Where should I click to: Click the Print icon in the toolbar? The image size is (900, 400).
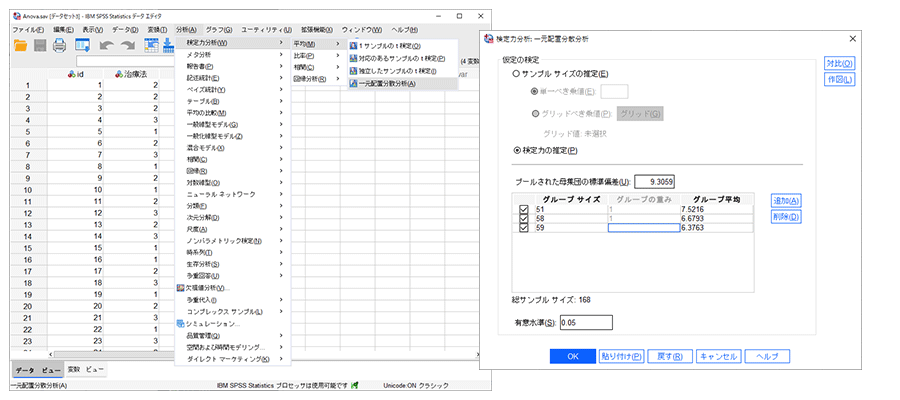point(60,46)
